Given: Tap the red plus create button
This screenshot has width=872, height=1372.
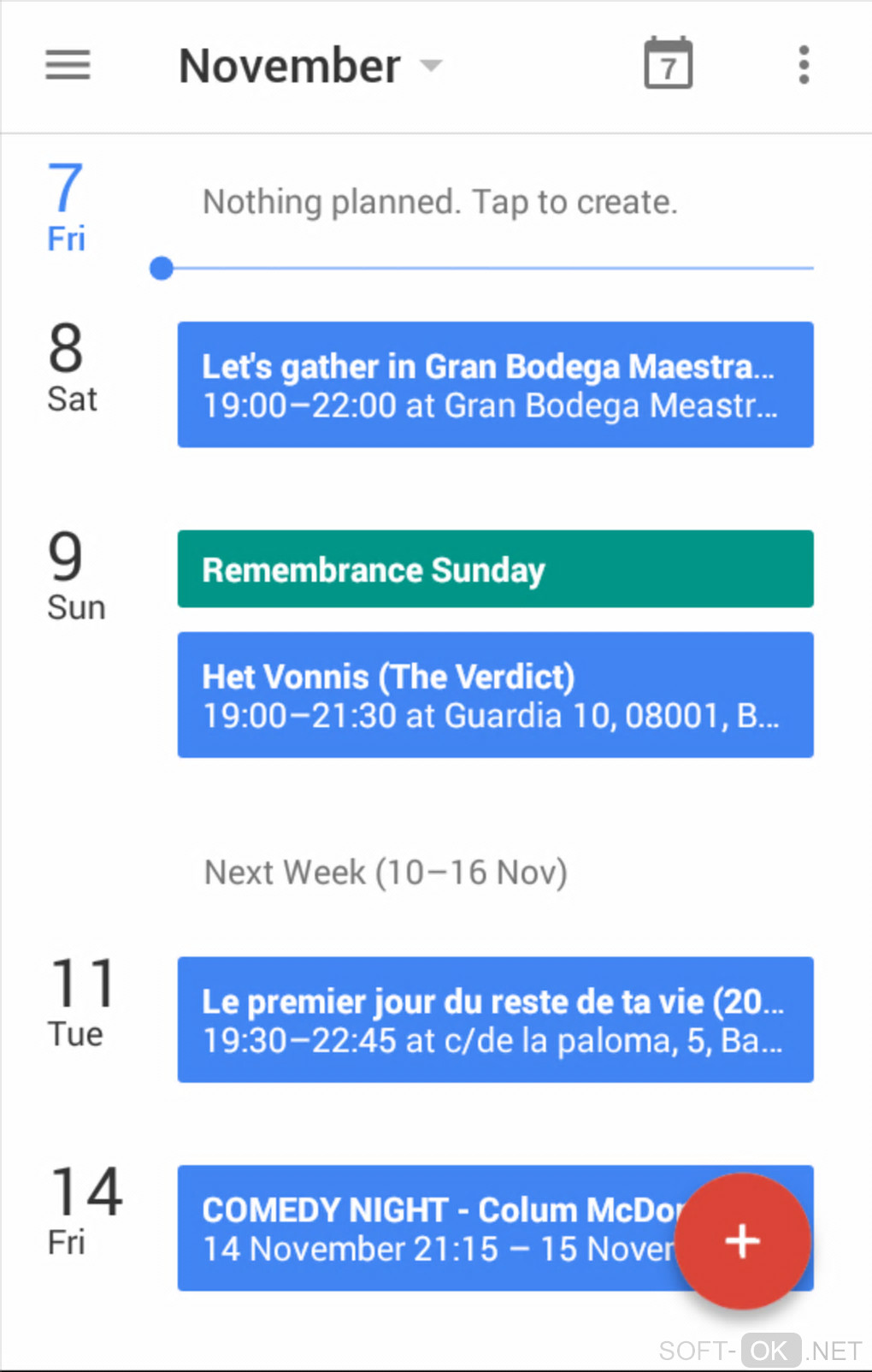Looking at the screenshot, I should (x=742, y=1240).
